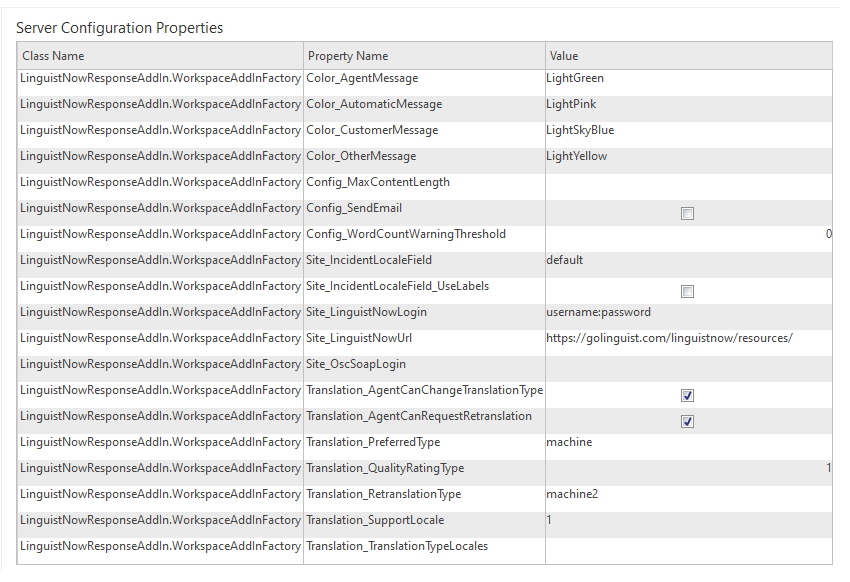Select the Site_IncidentLocaleField_UseLabels property name
Image resolution: width=850 pixels, height=582 pixels.
coord(397,286)
